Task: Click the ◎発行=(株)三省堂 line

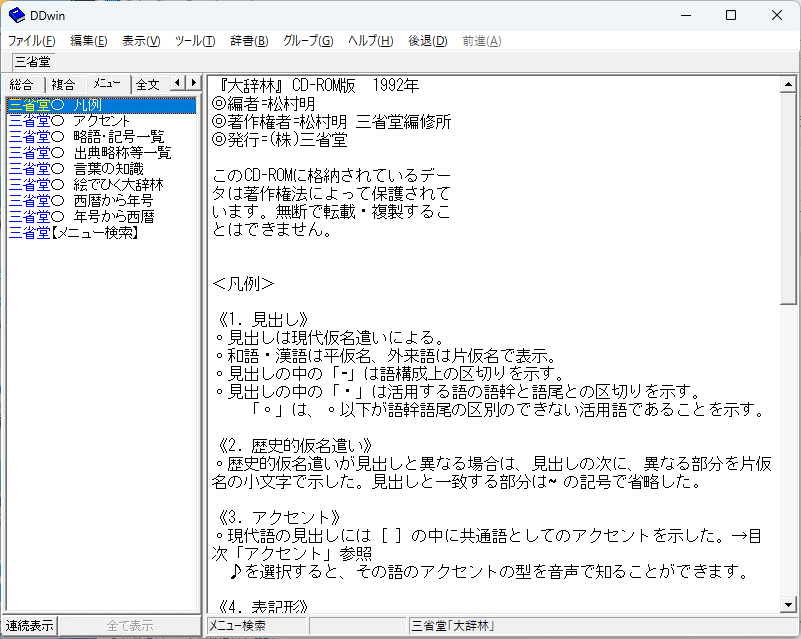Action: point(279,139)
